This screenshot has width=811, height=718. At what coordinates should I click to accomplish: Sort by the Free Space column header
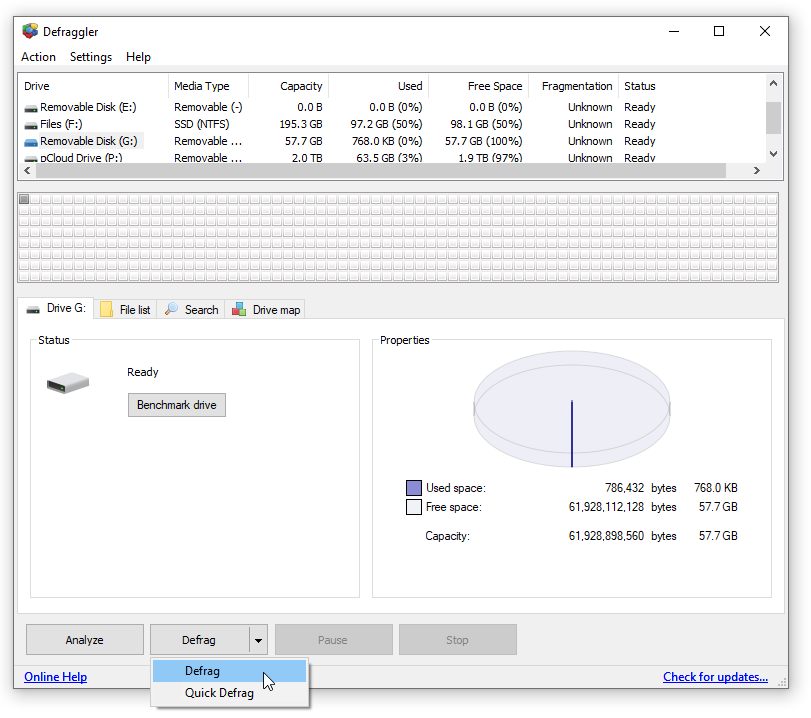[478, 86]
